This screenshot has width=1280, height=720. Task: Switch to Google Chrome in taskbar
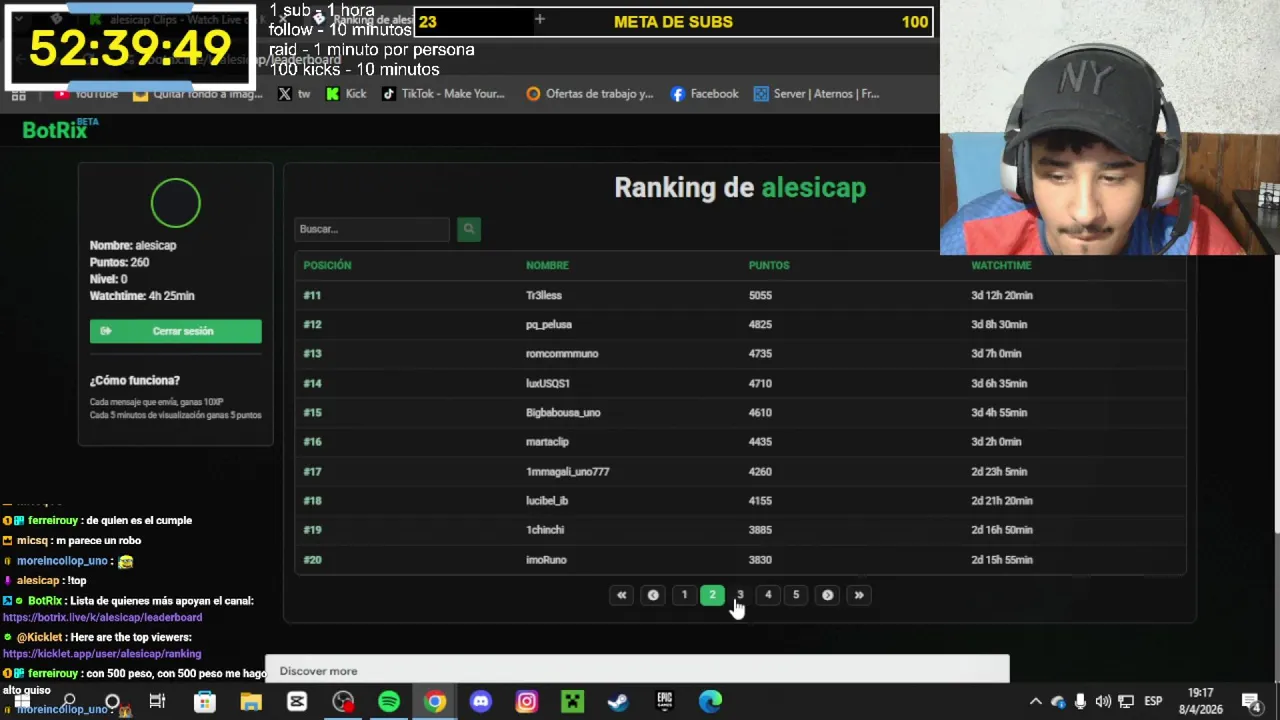[435, 701]
